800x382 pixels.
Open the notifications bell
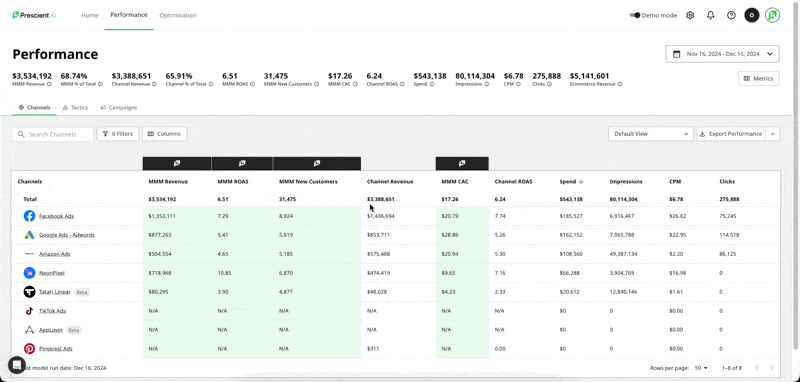pyautogui.click(x=710, y=15)
